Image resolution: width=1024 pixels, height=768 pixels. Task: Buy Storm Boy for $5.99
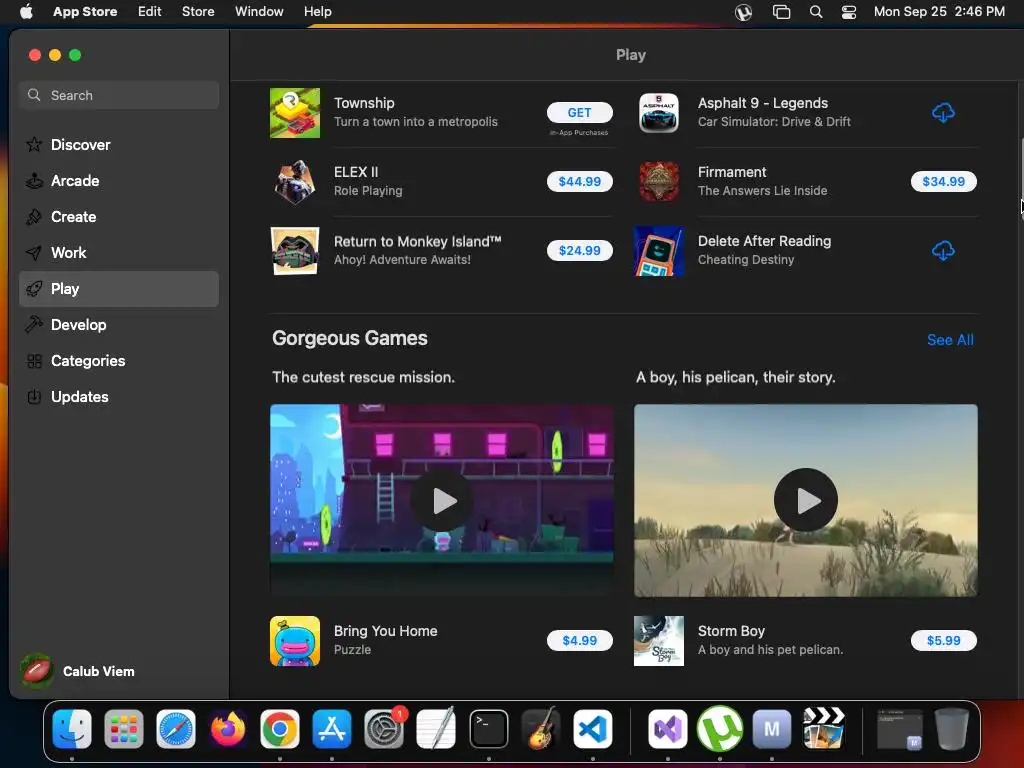943,641
